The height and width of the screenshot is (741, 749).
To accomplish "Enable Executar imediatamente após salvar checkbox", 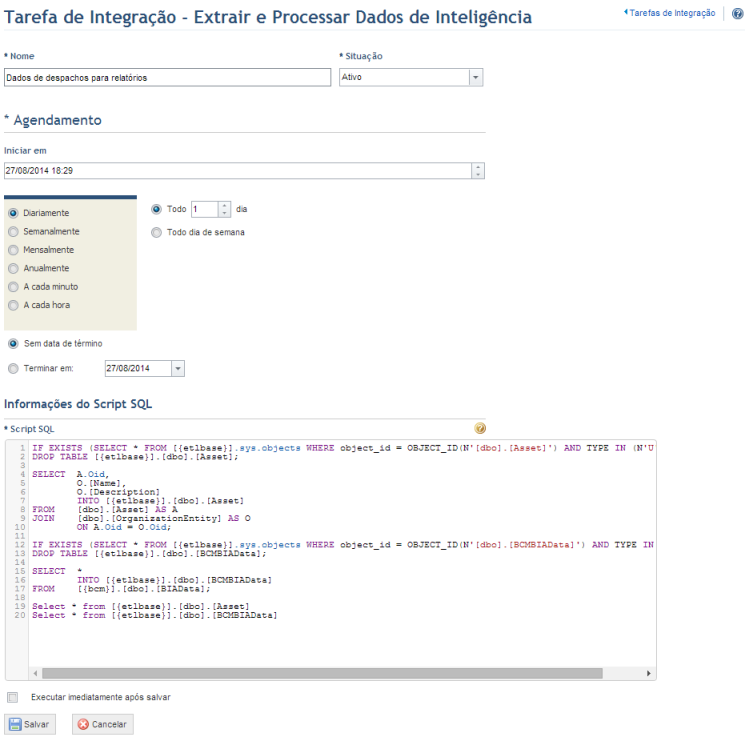I will (13, 697).
